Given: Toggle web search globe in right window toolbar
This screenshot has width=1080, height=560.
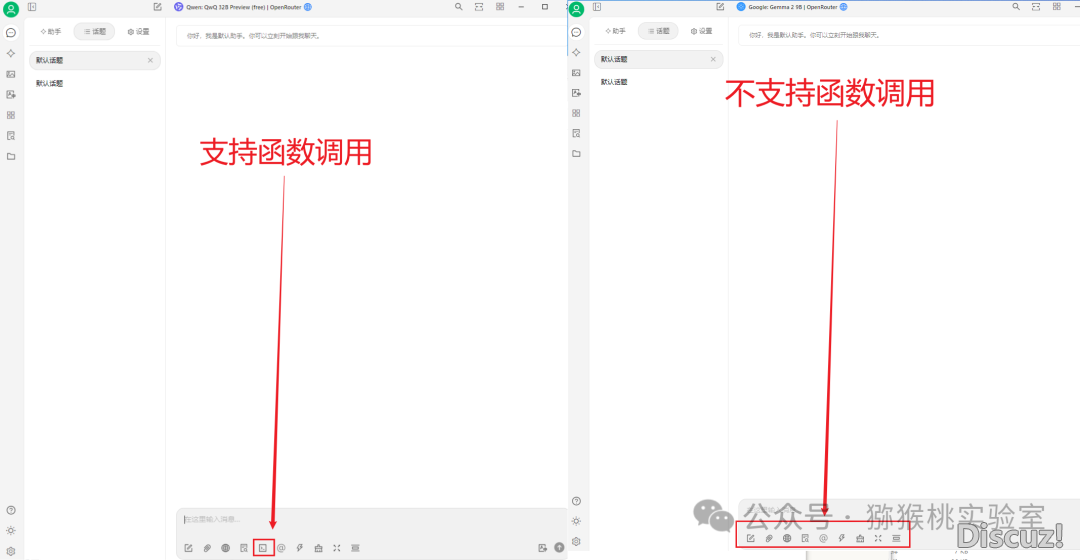Looking at the screenshot, I should (787, 538).
